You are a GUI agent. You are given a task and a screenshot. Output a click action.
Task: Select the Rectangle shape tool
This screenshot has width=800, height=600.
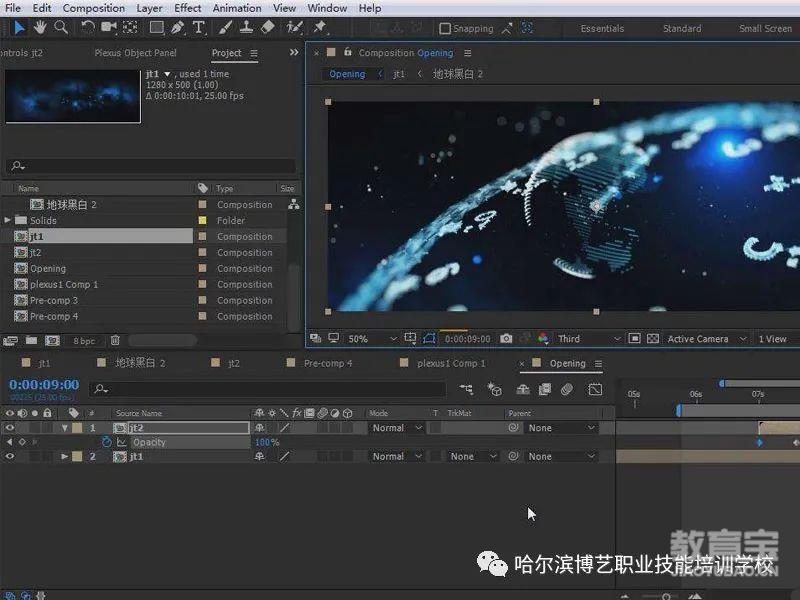tap(156, 27)
